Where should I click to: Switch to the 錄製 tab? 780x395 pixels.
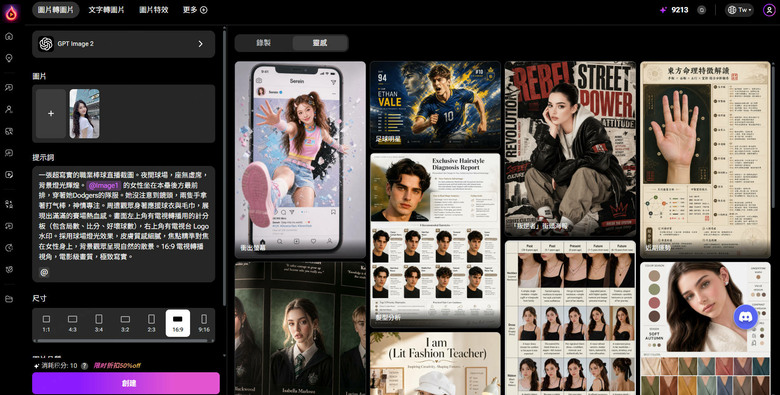click(264, 43)
